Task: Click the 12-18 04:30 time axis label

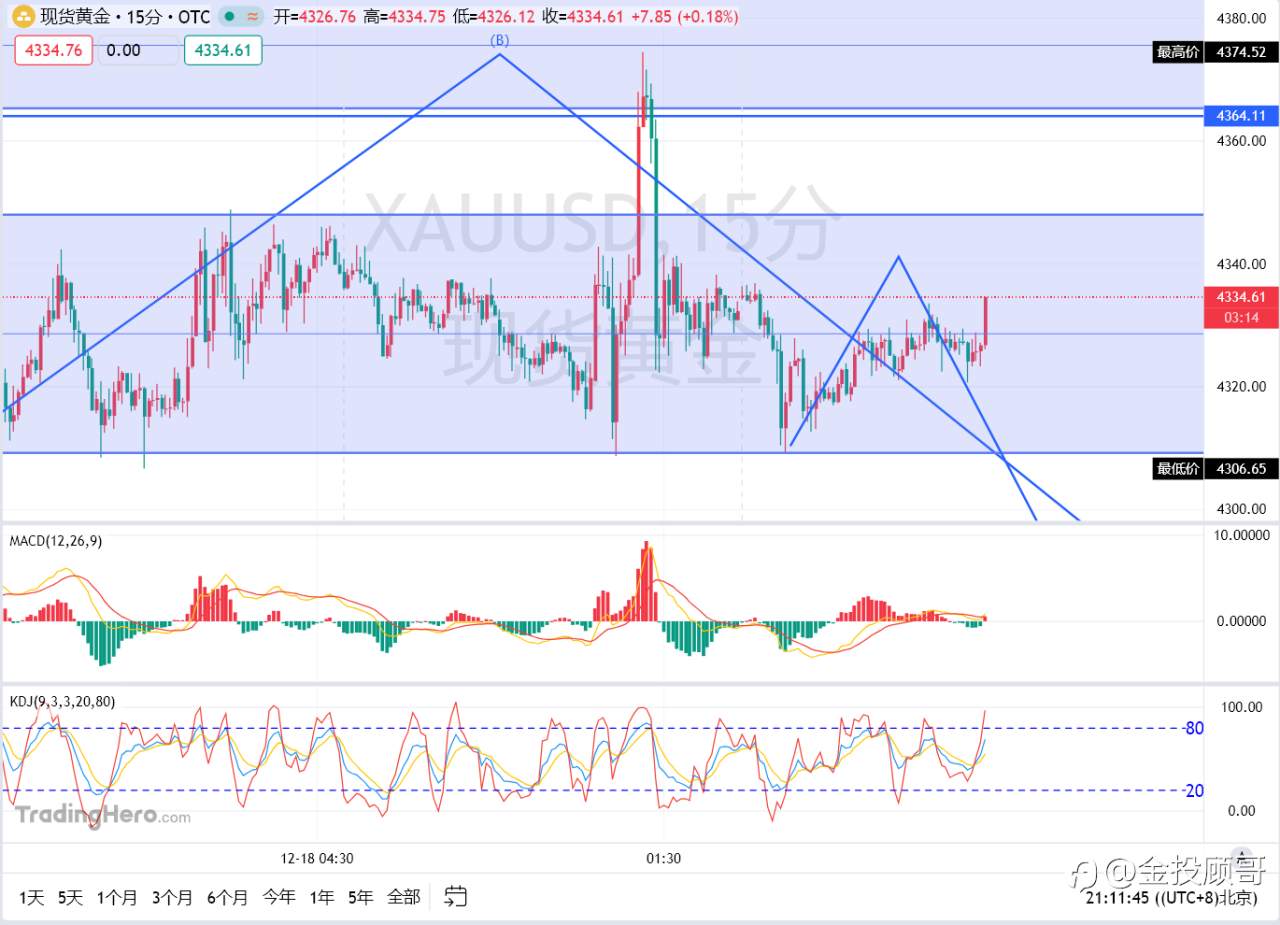Action: point(316,858)
